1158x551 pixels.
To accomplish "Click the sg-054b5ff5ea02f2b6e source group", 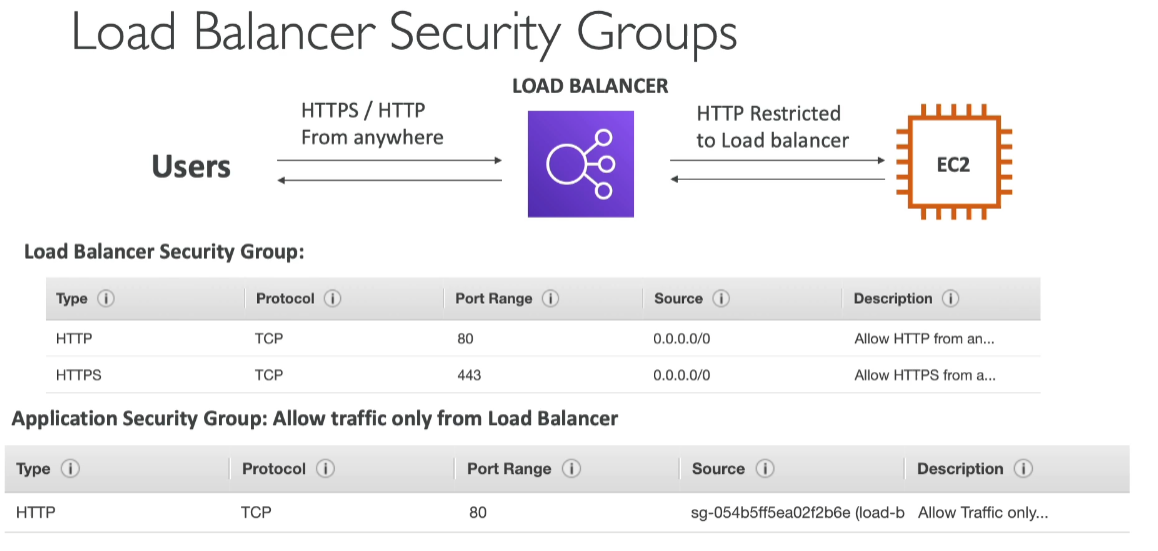I will tap(798, 513).
